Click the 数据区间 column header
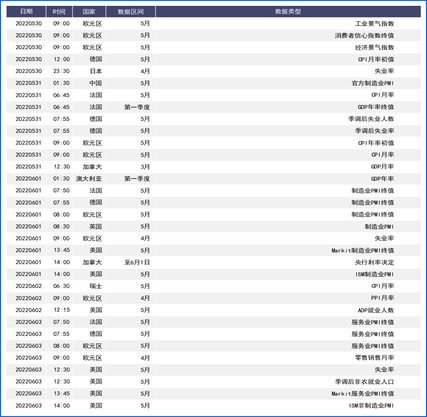This screenshot has height=417, width=427. click(131, 12)
